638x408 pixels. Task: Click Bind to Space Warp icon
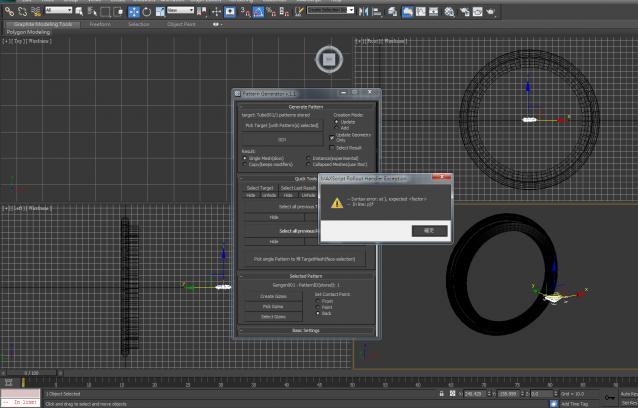[x=36, y=11]
